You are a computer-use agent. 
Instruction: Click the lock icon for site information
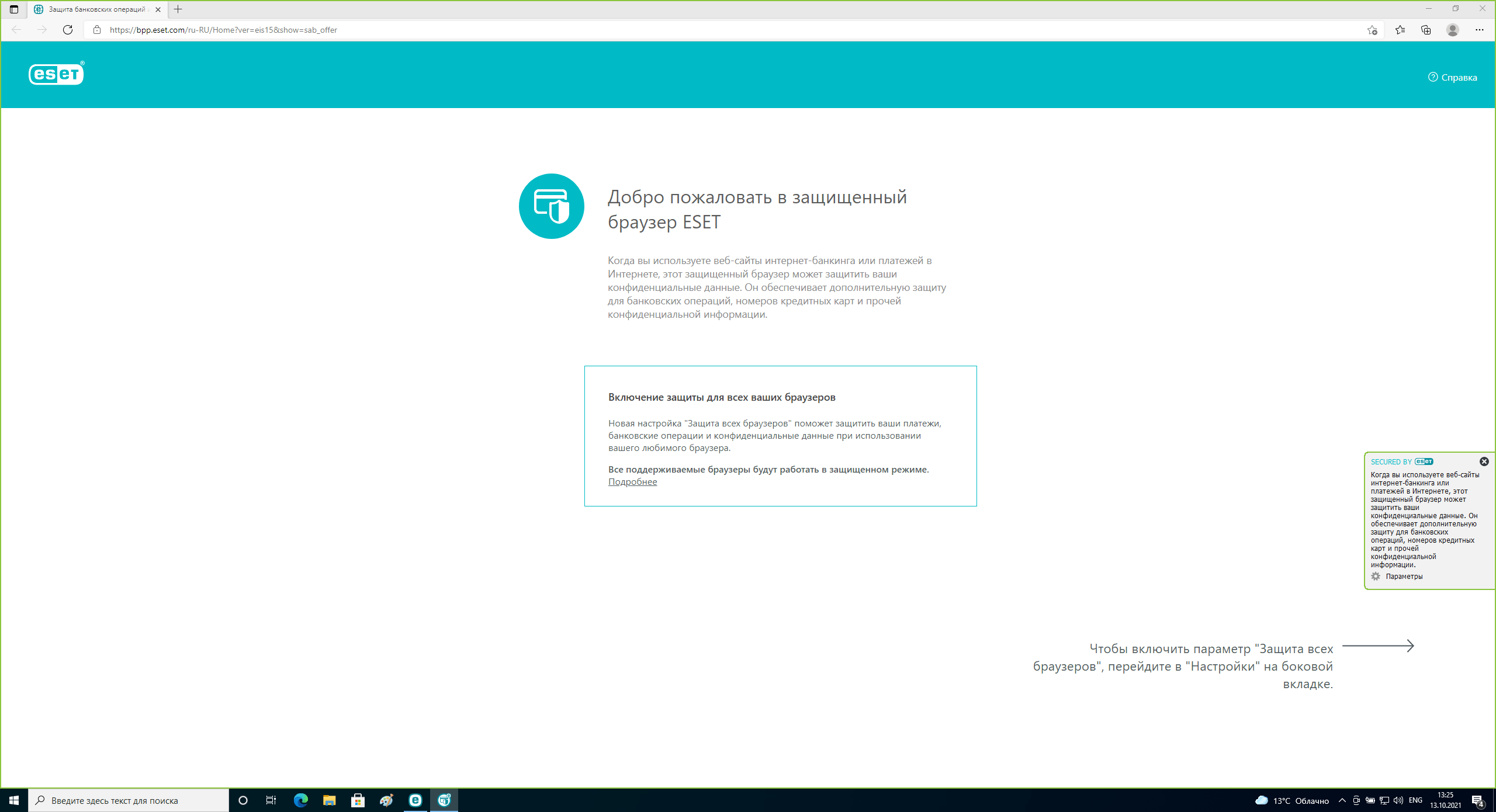[97, 30]
